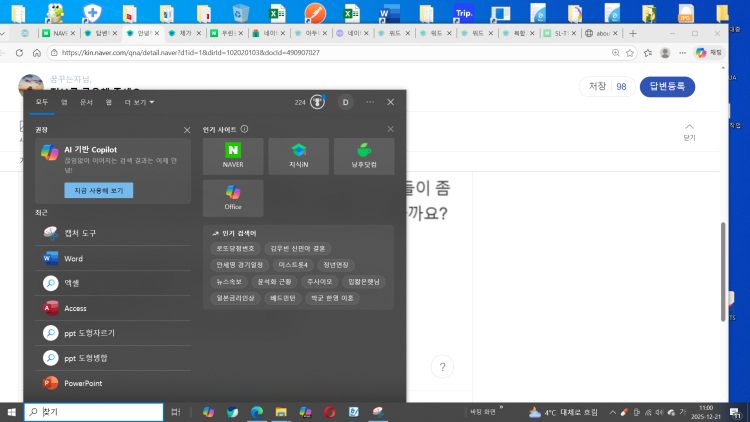Open 캡처 도구 from recent list
The image size is (750, 422).
pos(80,233)
